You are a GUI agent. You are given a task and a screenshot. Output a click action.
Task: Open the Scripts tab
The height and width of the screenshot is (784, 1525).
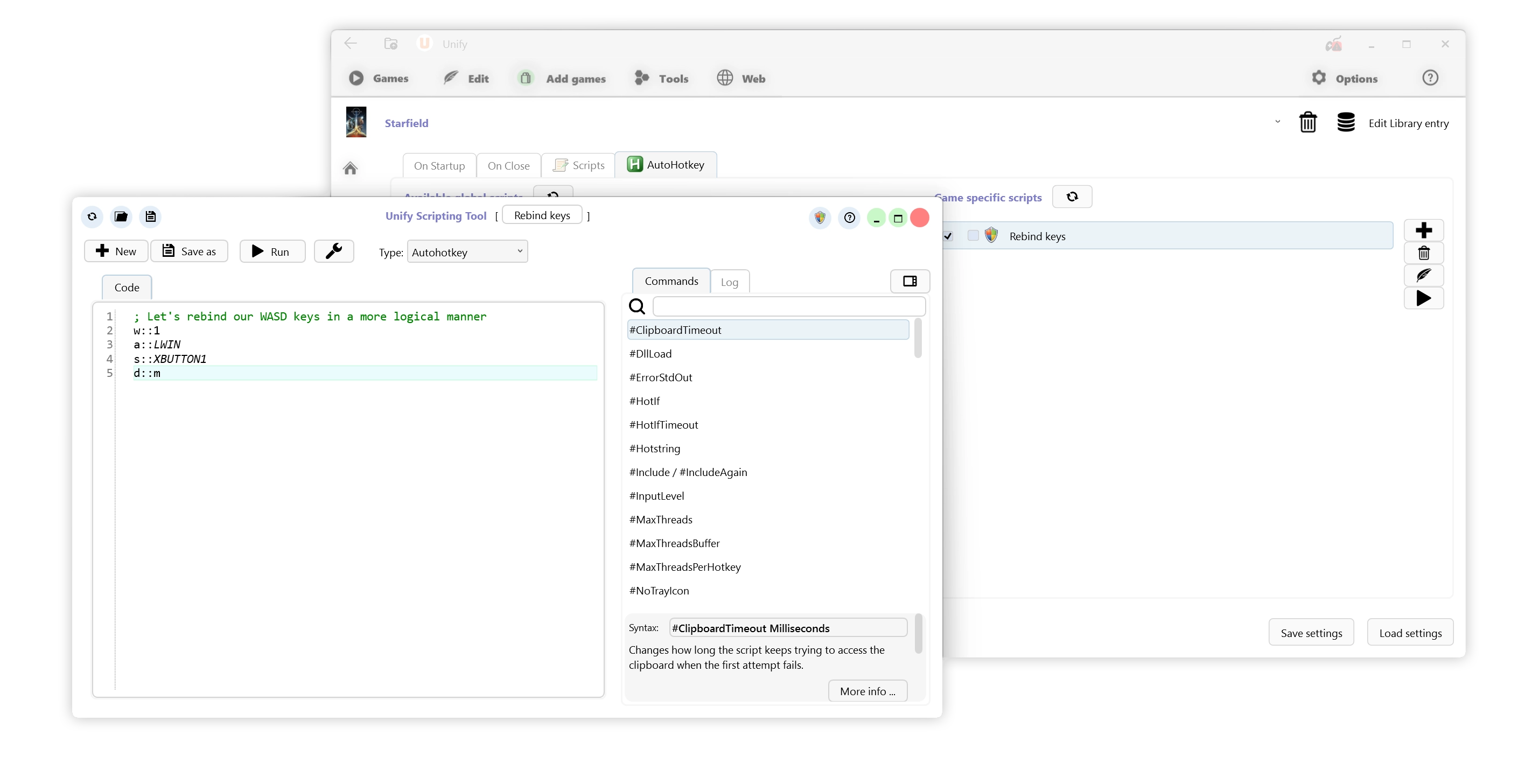pyautogui.click(x=578, y=165)
